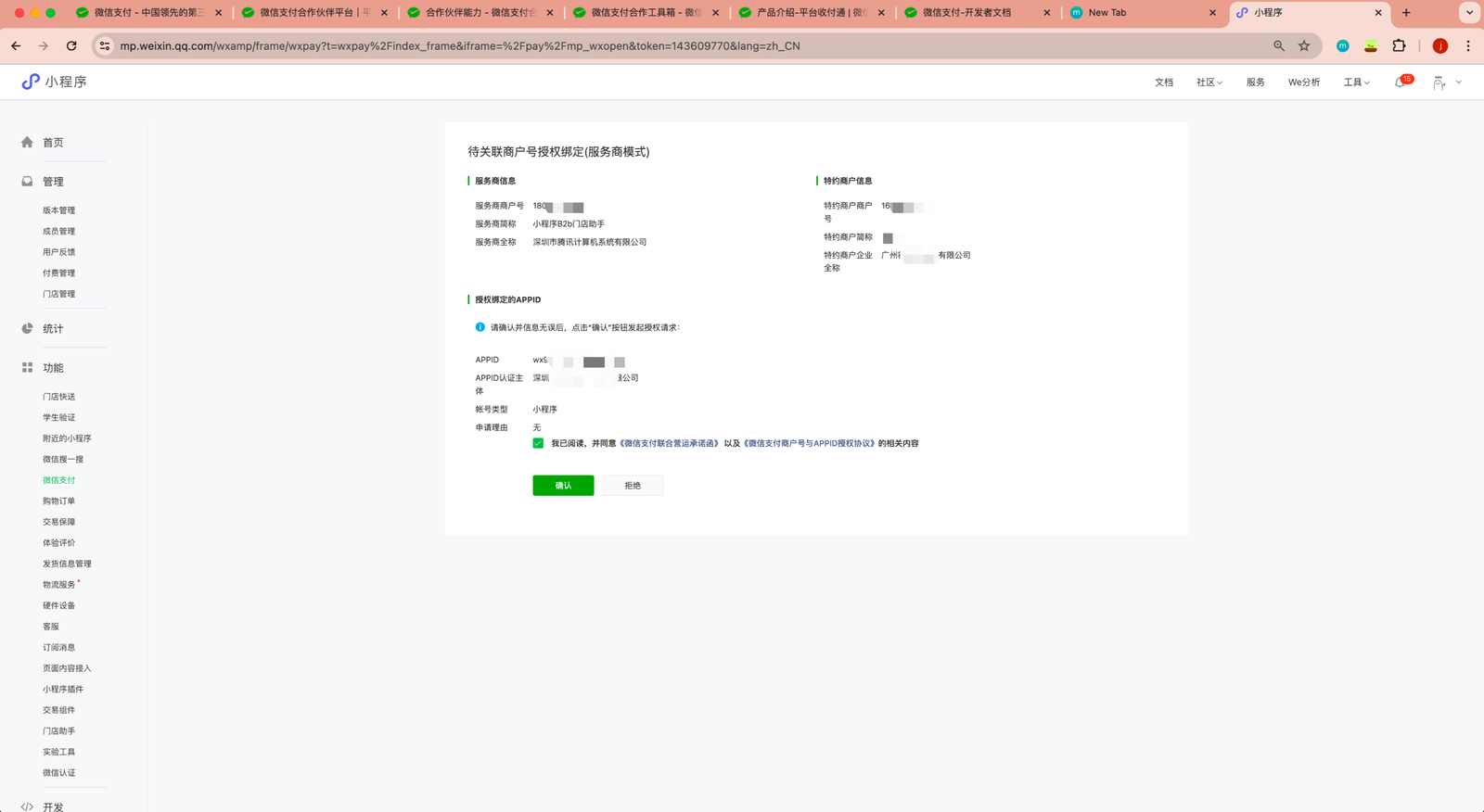
Task: Open 物流服务 in the sidebar
Action: 59,585
